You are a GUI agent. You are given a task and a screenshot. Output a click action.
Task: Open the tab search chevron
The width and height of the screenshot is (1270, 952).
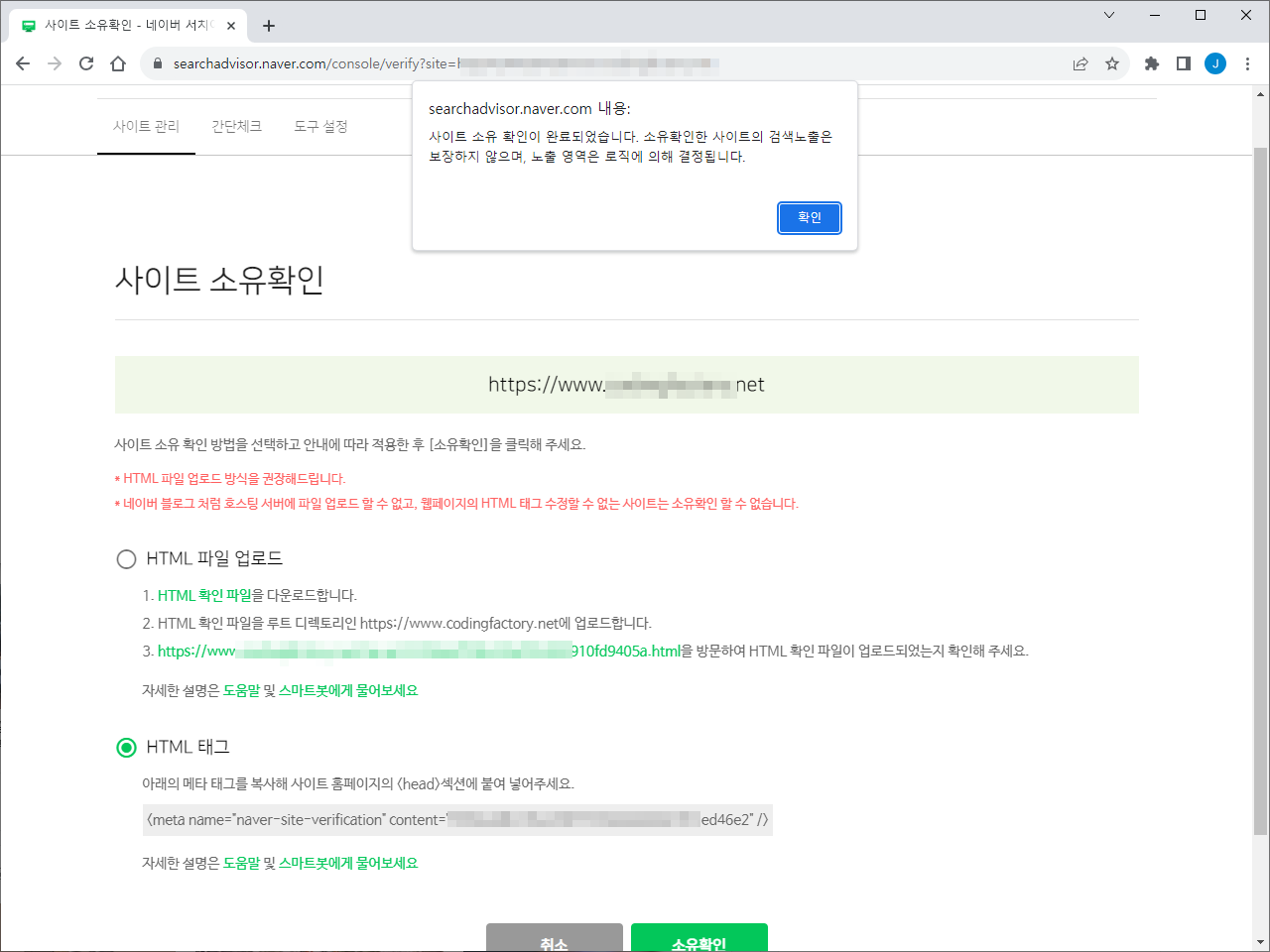click(1109, 15)
